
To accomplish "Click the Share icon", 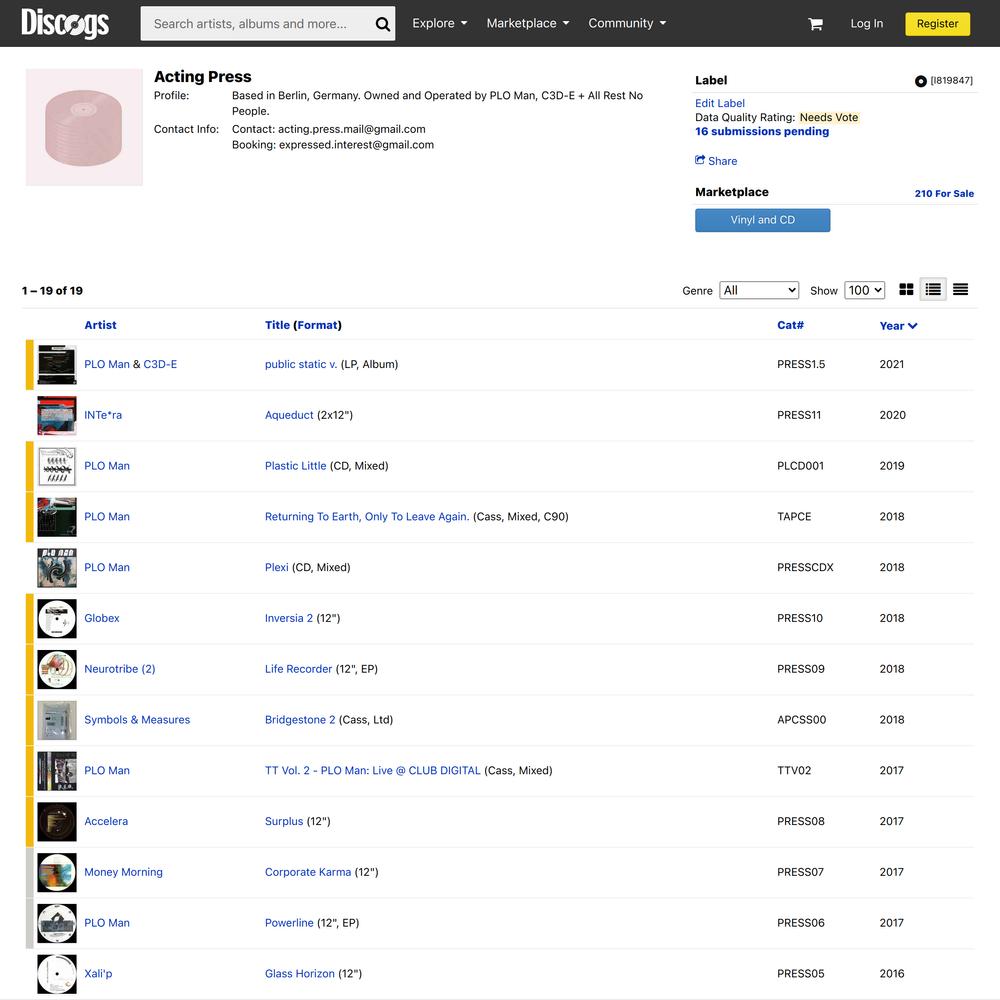I will pos(700,160).
